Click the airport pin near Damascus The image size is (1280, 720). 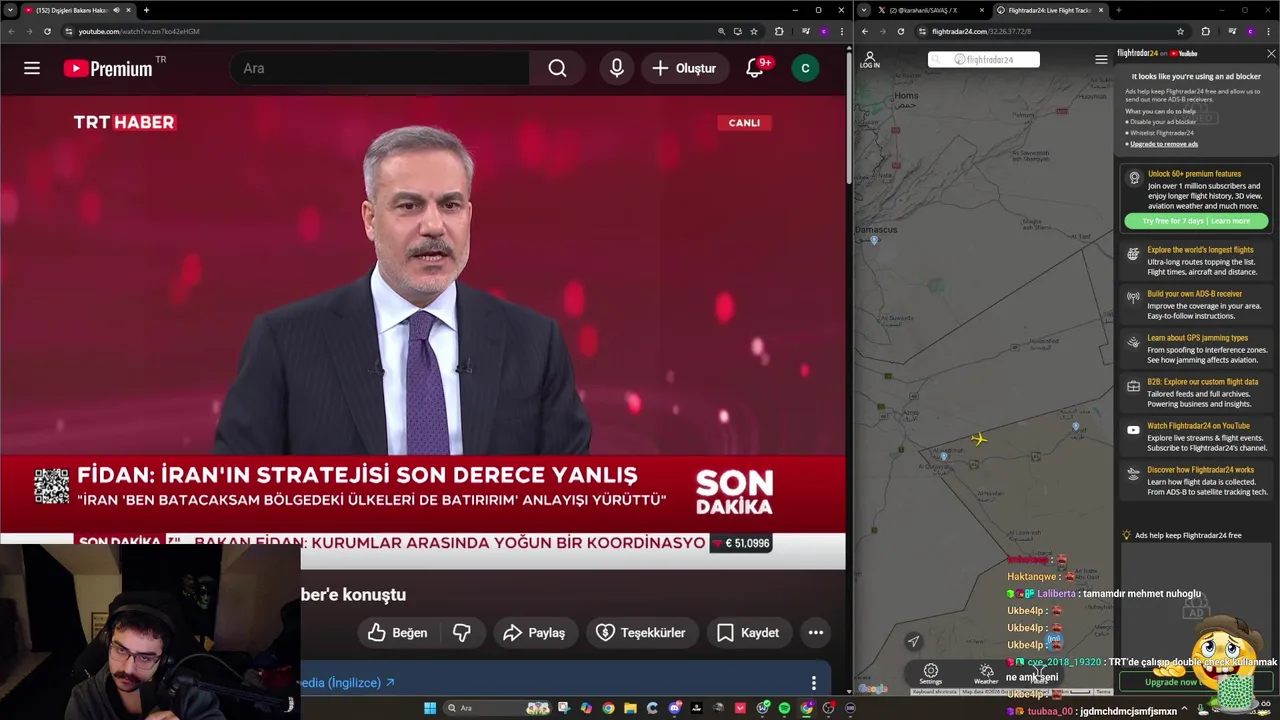(875, 240)
